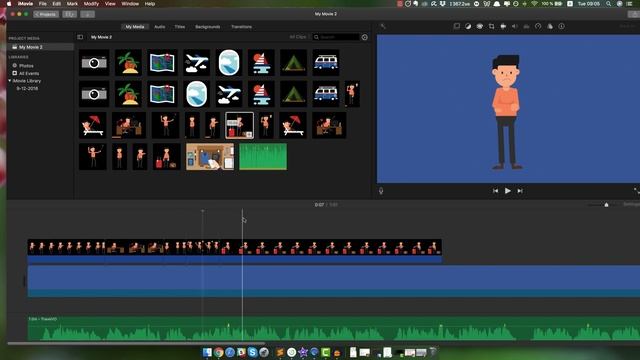Toggle the library browser view button
Viewport: 640px width, 360px height.
click(x=70, y=14)
